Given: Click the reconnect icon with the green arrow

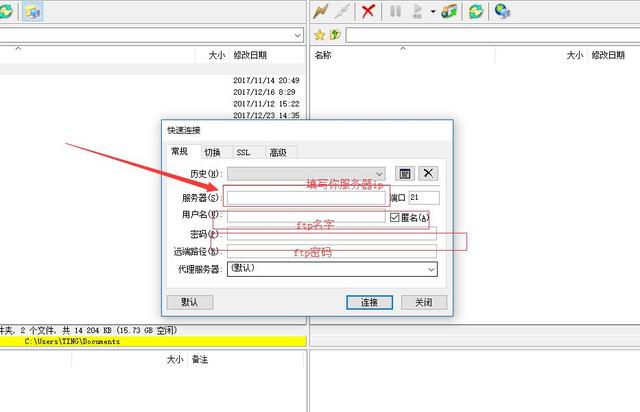Looking at the screenshot, I should click(449, 11).
